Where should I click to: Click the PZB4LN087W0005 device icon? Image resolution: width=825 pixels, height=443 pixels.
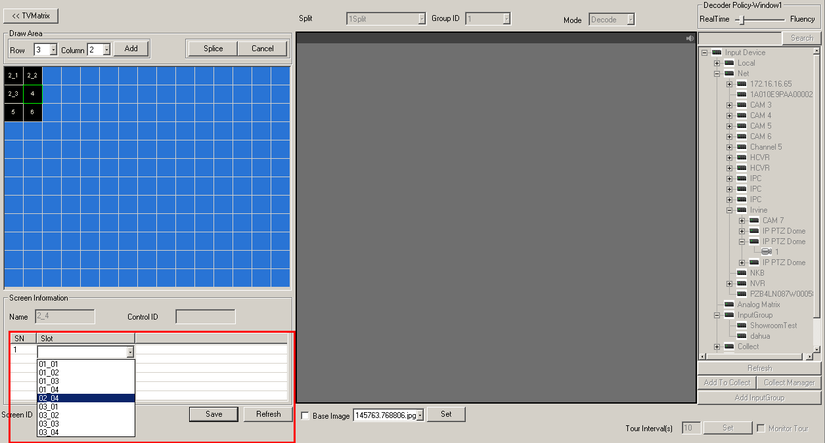click(x=741, y=294)
